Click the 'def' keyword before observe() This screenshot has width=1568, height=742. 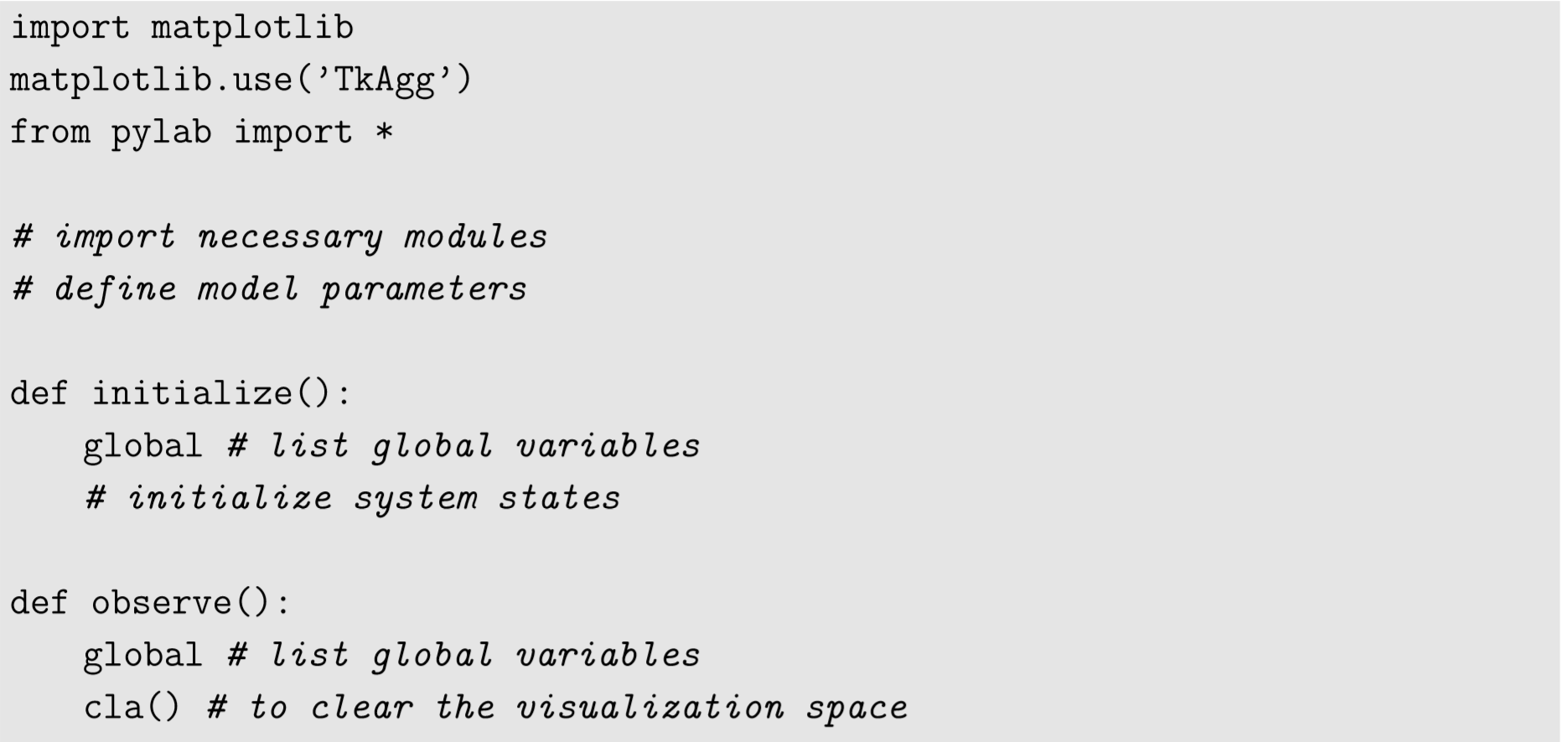(x=39, y=603)
